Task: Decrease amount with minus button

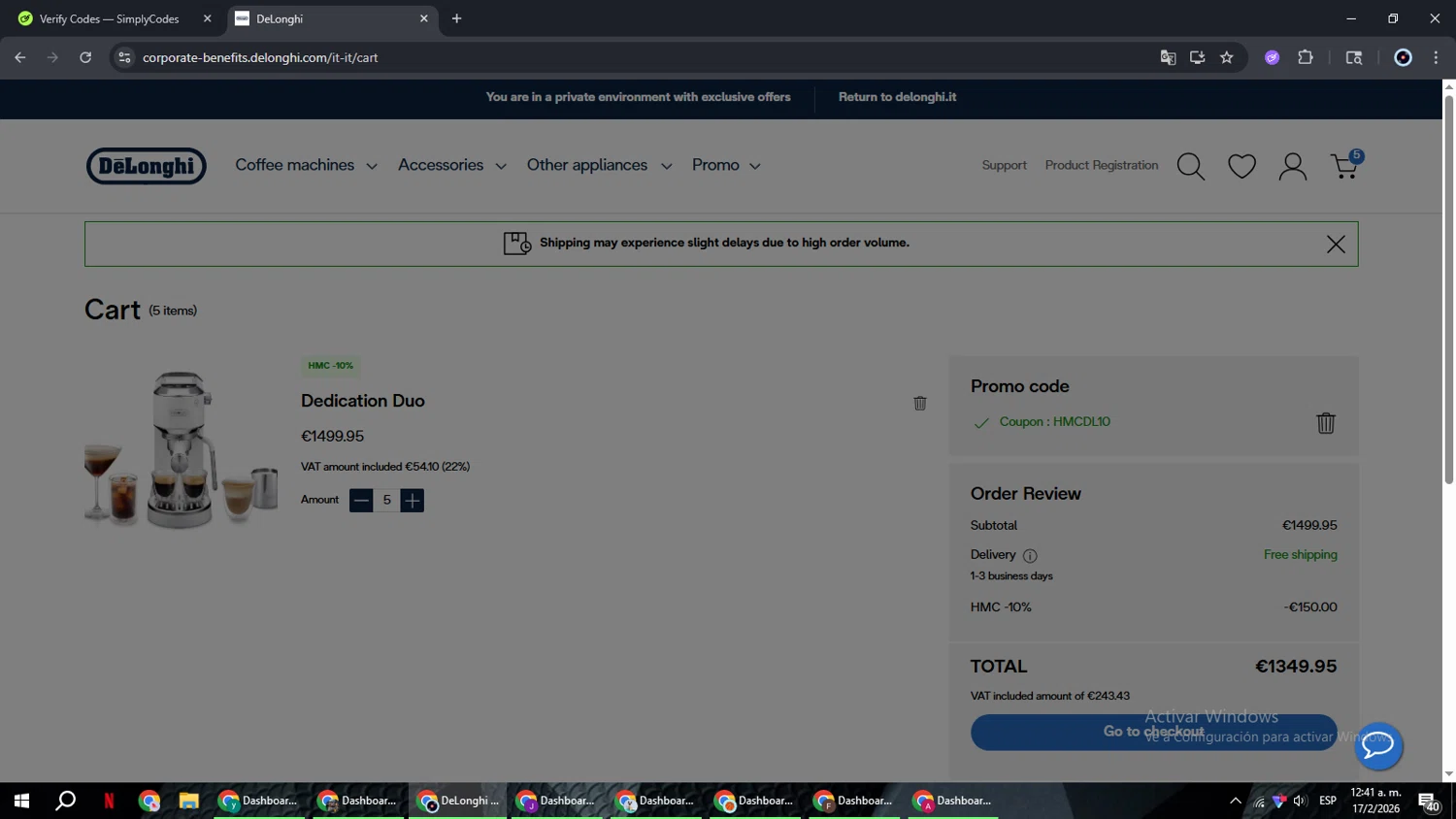Action: [361, 501]
